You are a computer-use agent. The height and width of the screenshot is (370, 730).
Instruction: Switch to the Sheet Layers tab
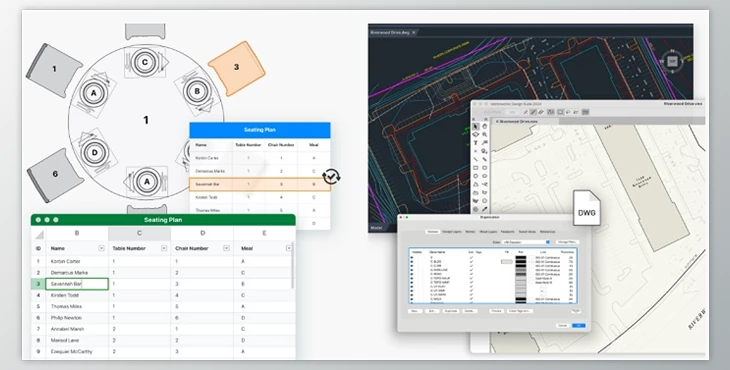[x=488, y=232]
